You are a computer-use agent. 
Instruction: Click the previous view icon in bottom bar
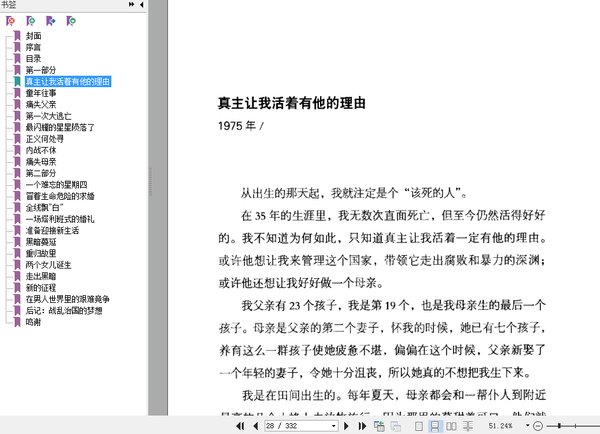click(x=379, y=426)
